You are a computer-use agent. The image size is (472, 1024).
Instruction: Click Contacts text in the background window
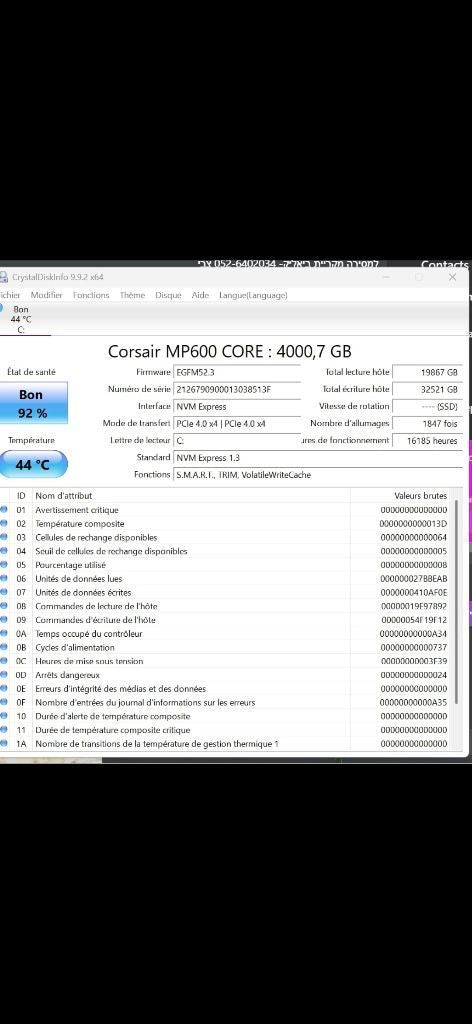tap(445, 264)
